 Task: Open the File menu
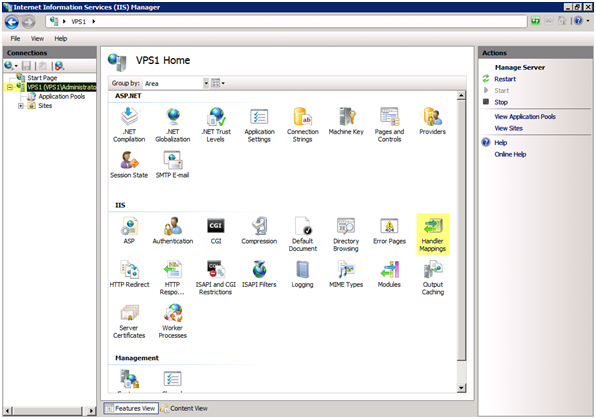click(15, 38)
